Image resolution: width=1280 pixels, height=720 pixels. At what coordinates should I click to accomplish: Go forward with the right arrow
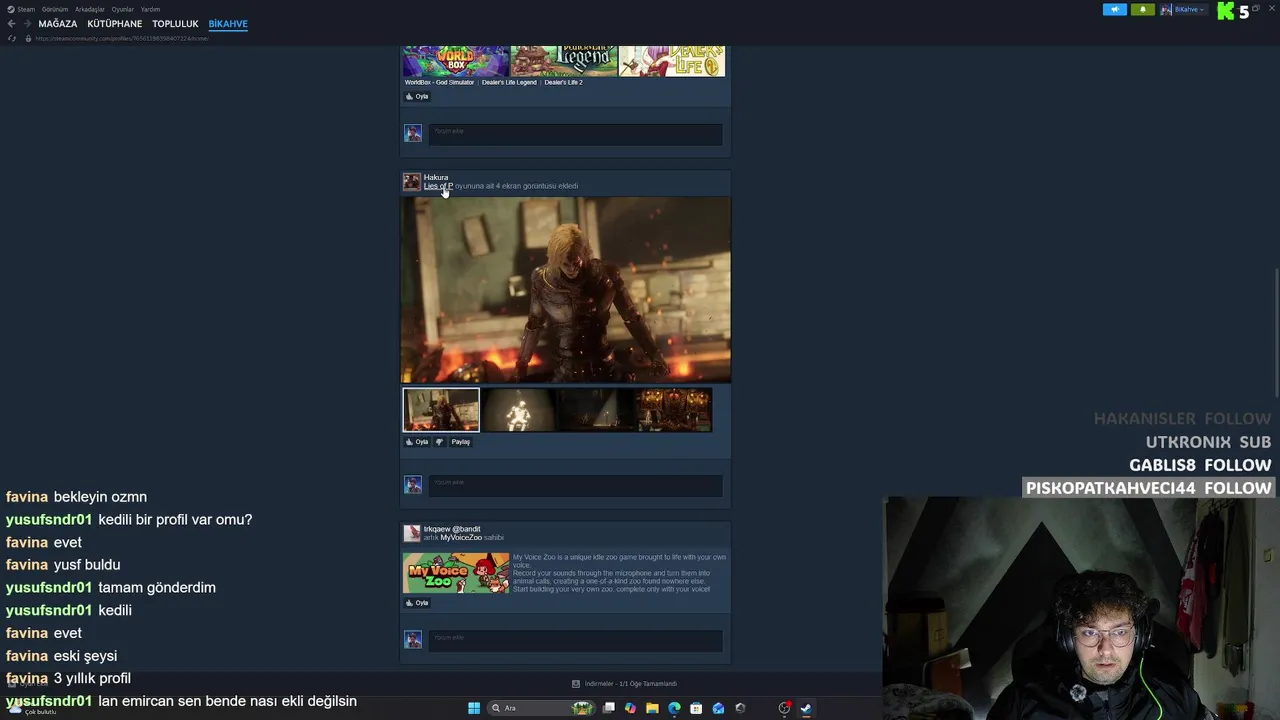click(x=26, y=24)
